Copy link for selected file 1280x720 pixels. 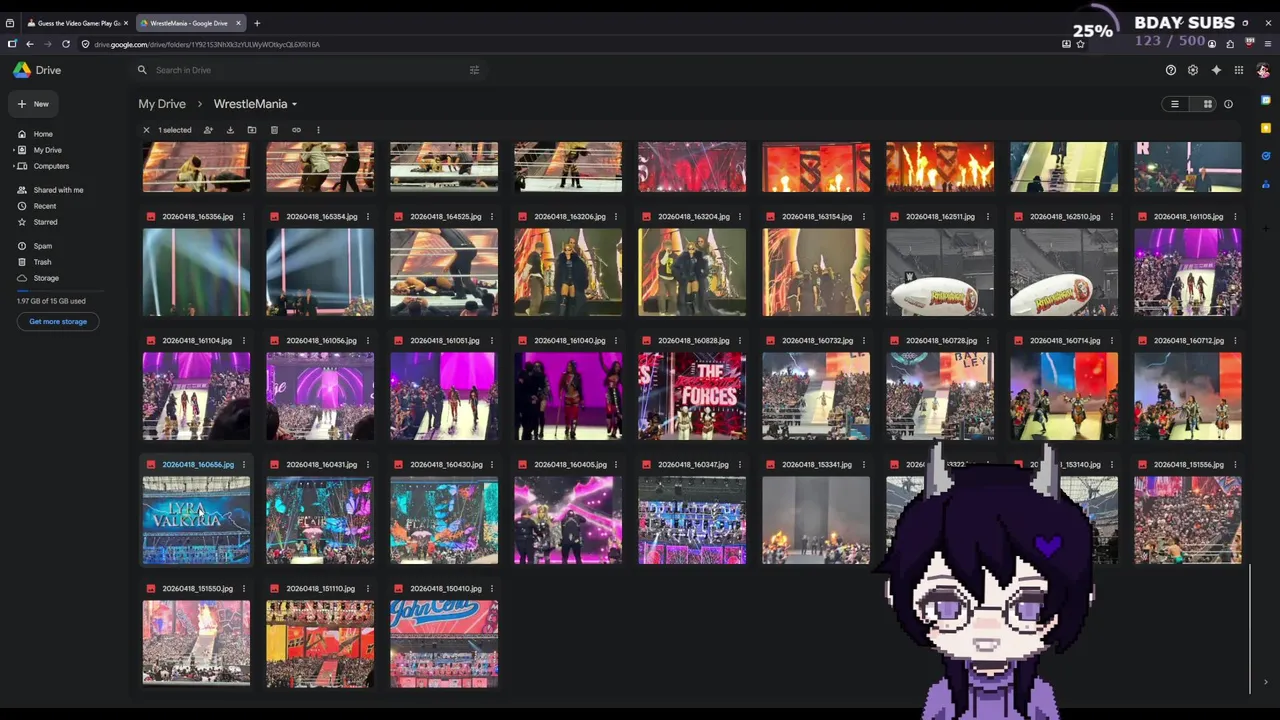click(296, 130)
